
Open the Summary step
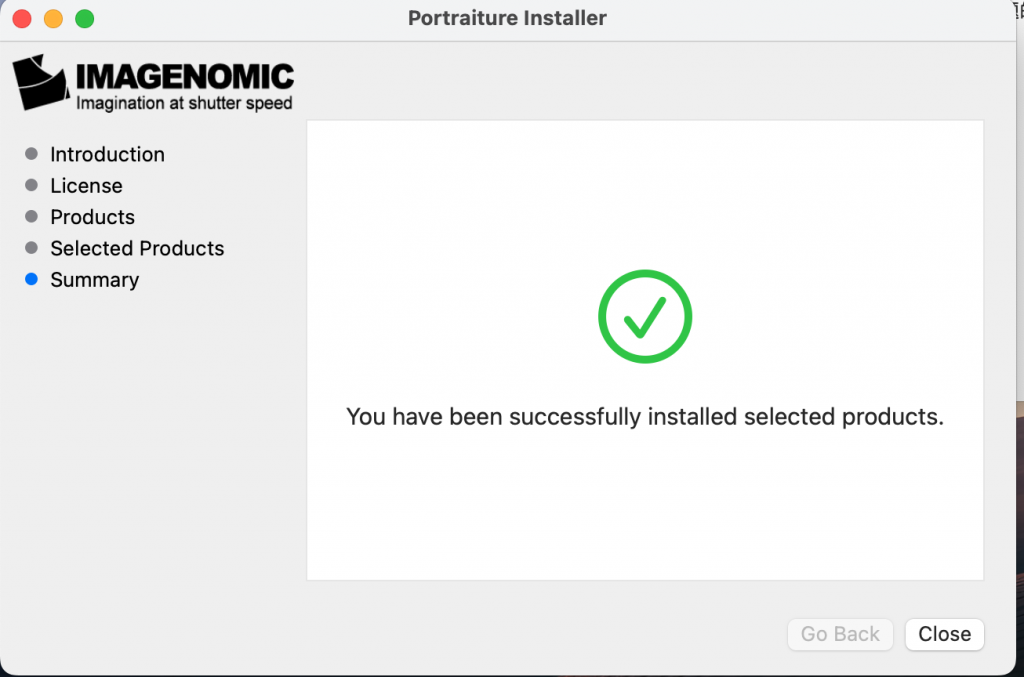(94, 280)
